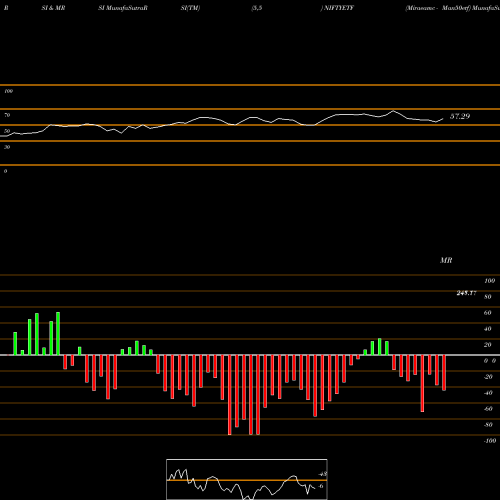
Task: Click the RSI current value 57.29
Action: [x=460, y=116]
